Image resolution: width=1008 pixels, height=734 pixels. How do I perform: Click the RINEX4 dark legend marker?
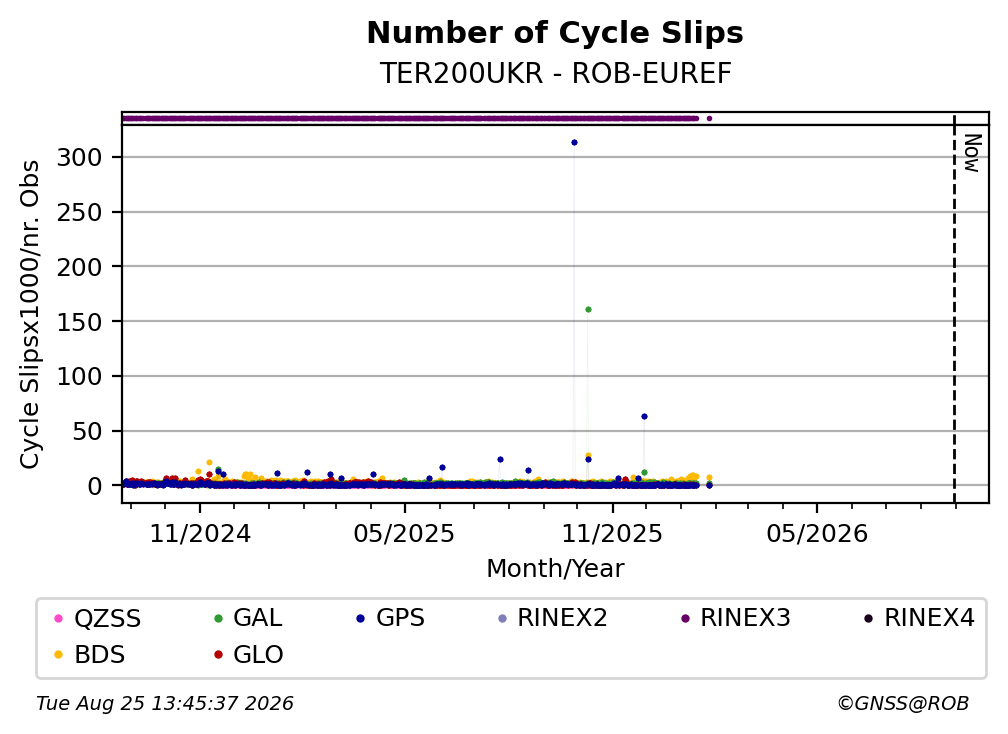pos(868,618)
